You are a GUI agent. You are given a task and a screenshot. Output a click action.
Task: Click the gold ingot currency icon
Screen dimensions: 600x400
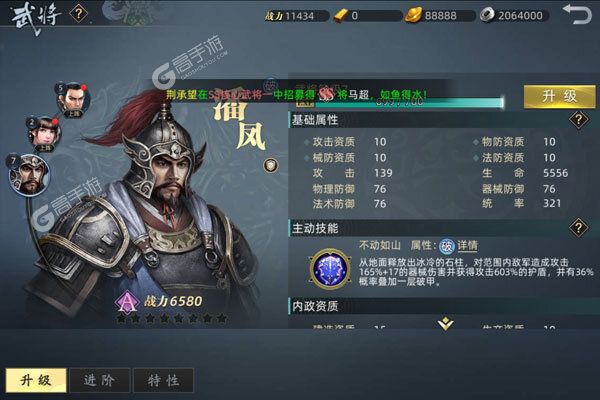click(x=413, y=15)
